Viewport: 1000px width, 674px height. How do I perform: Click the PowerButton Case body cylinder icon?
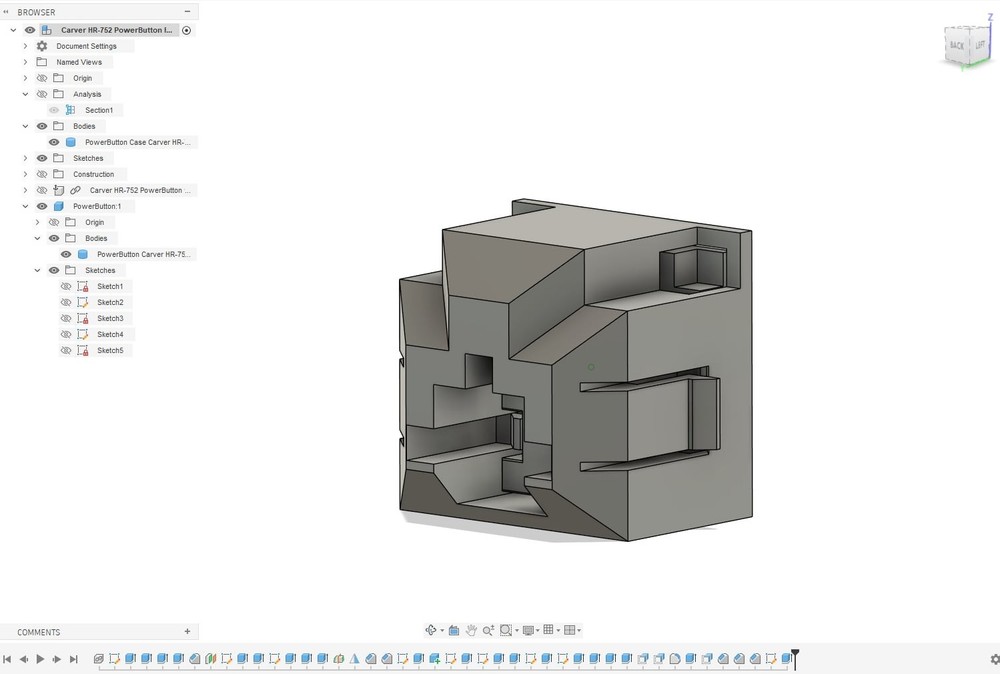click(71, 142)
